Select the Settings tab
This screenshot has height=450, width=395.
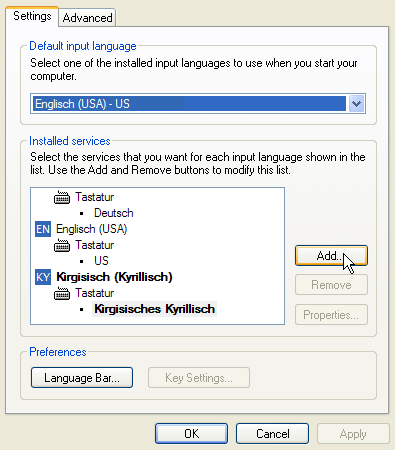[32, 16]
